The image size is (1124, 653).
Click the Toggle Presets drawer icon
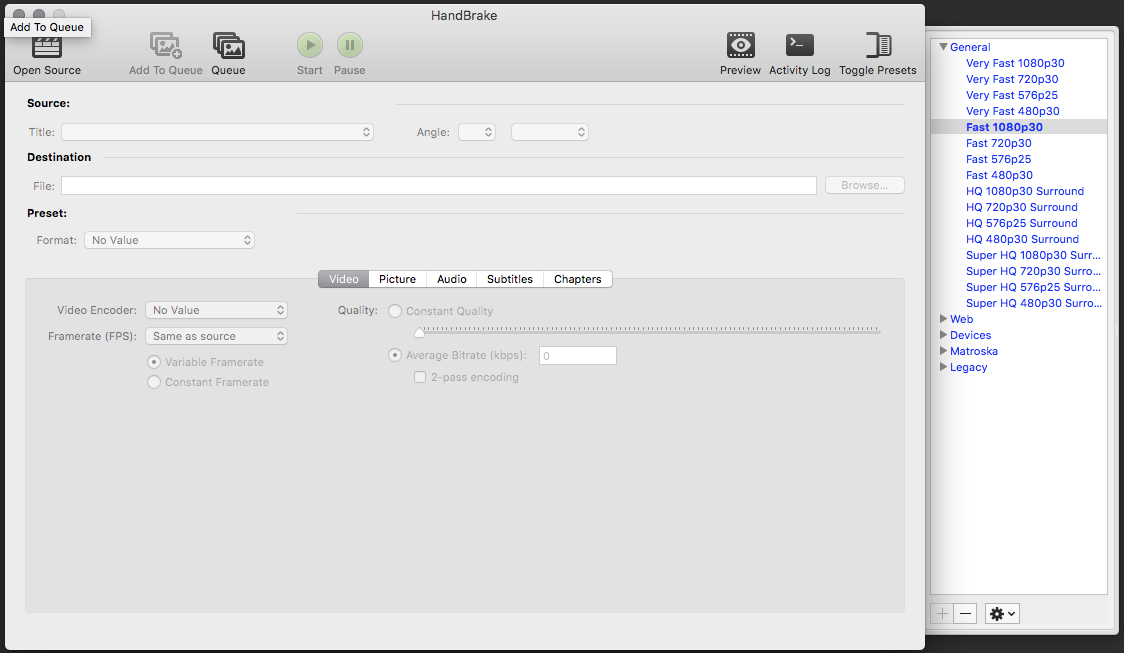click(878, 45)
